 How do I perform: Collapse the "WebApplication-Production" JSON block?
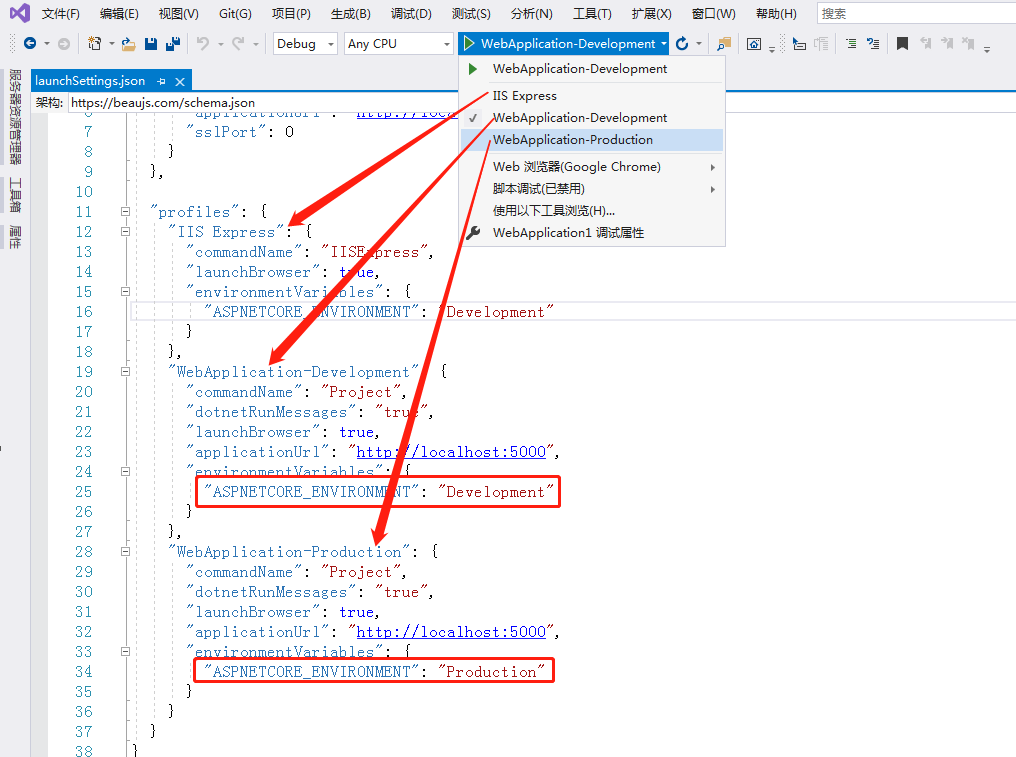pos(126,552)
